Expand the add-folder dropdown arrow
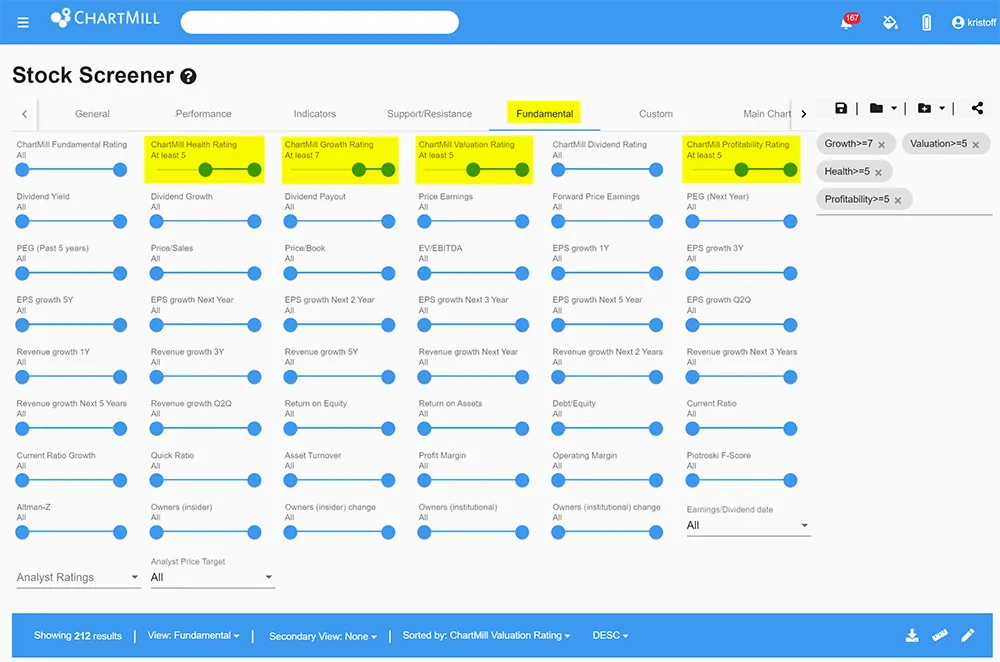This screenshot has width=1000, height=662. 942,108
